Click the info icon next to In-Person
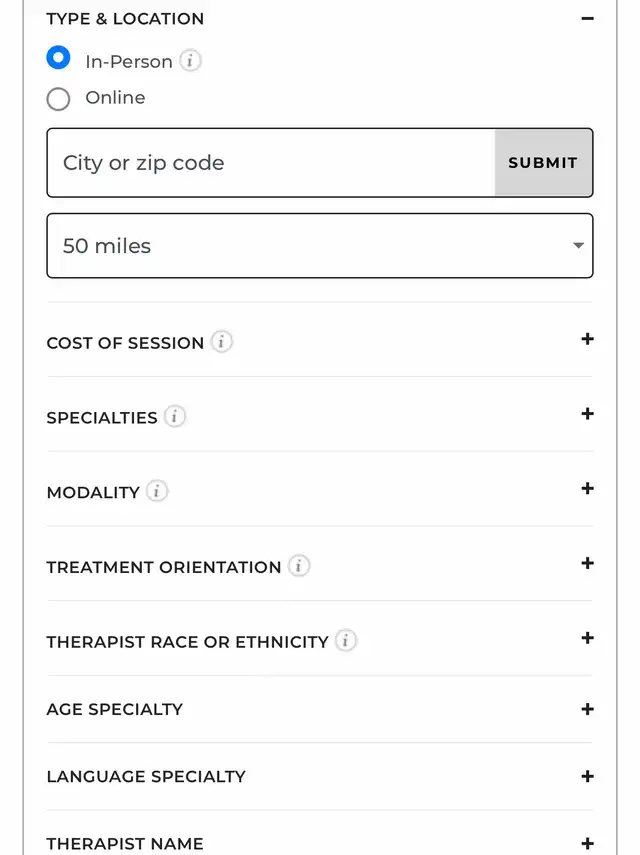This screenshot has width=640, height=855. pos(190,61)
